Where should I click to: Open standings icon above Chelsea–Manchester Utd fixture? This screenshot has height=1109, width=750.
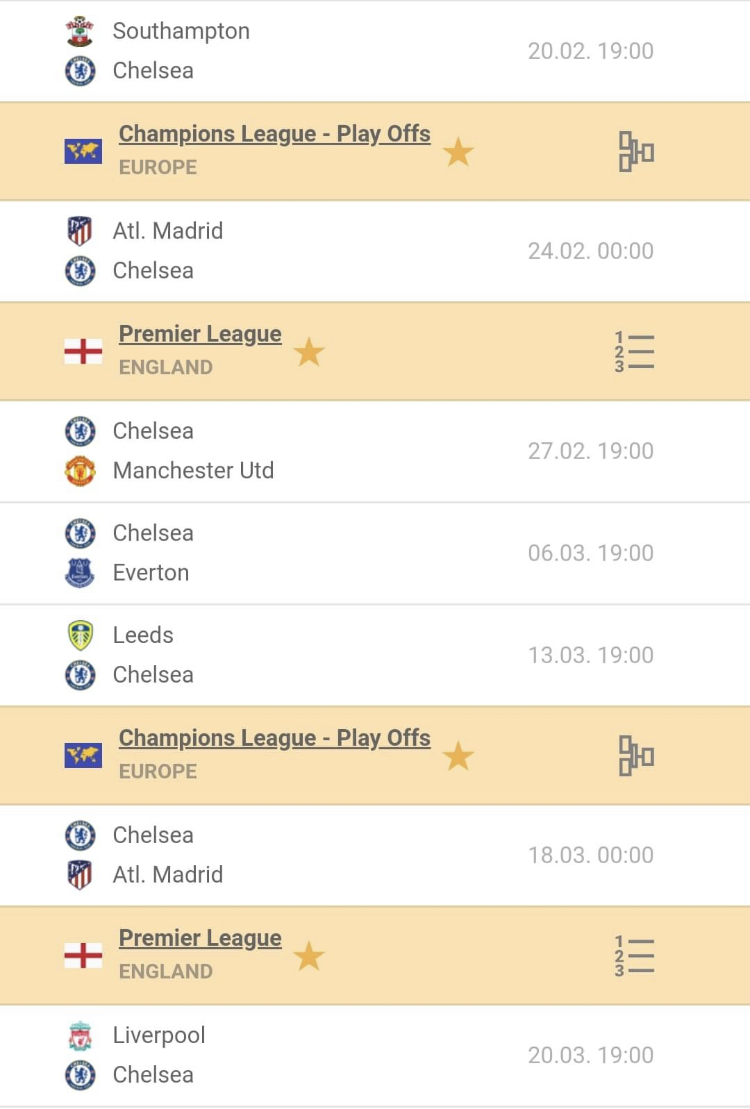point(634,352)
